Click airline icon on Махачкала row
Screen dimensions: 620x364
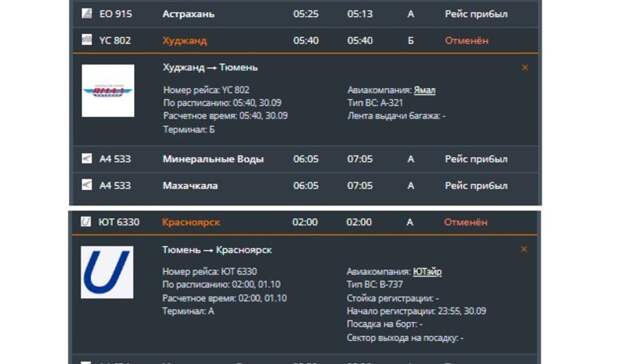87,185
